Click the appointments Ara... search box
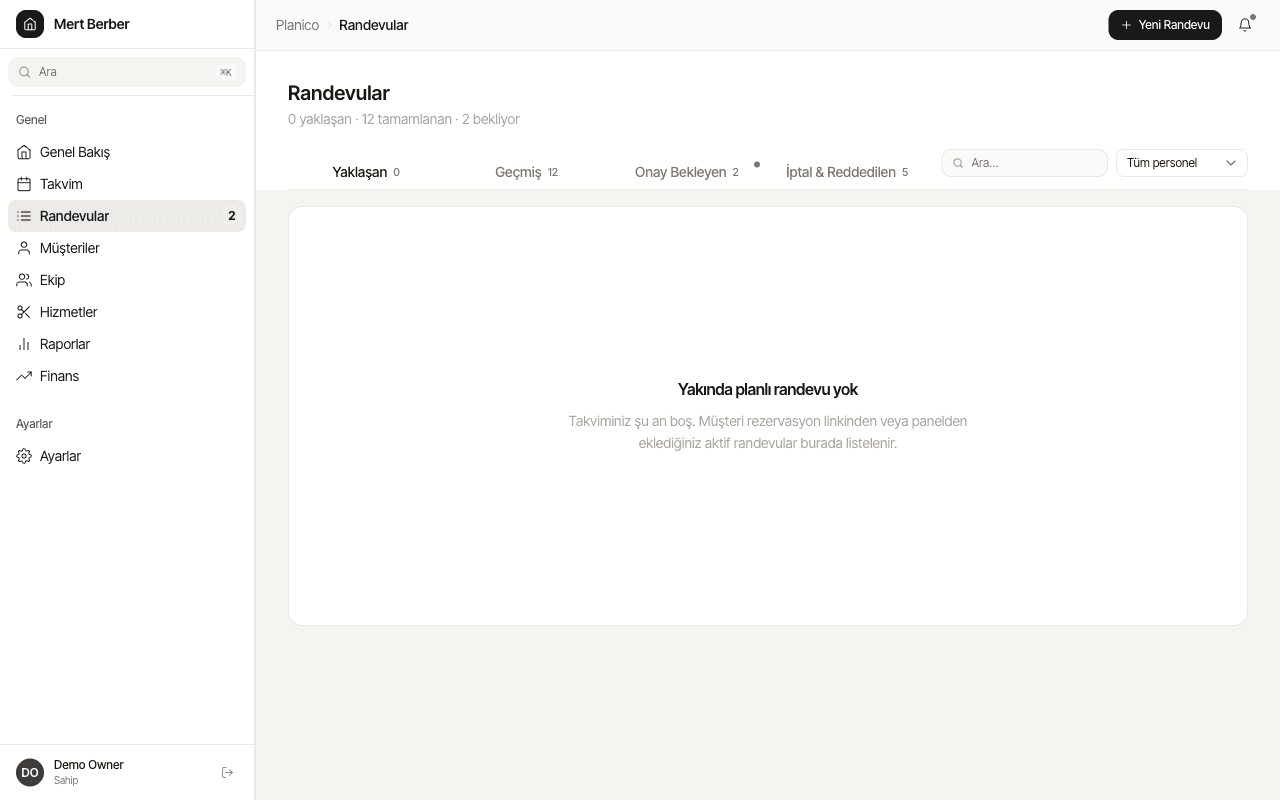Screen dimensions: 1280x800 point(1024,163)
